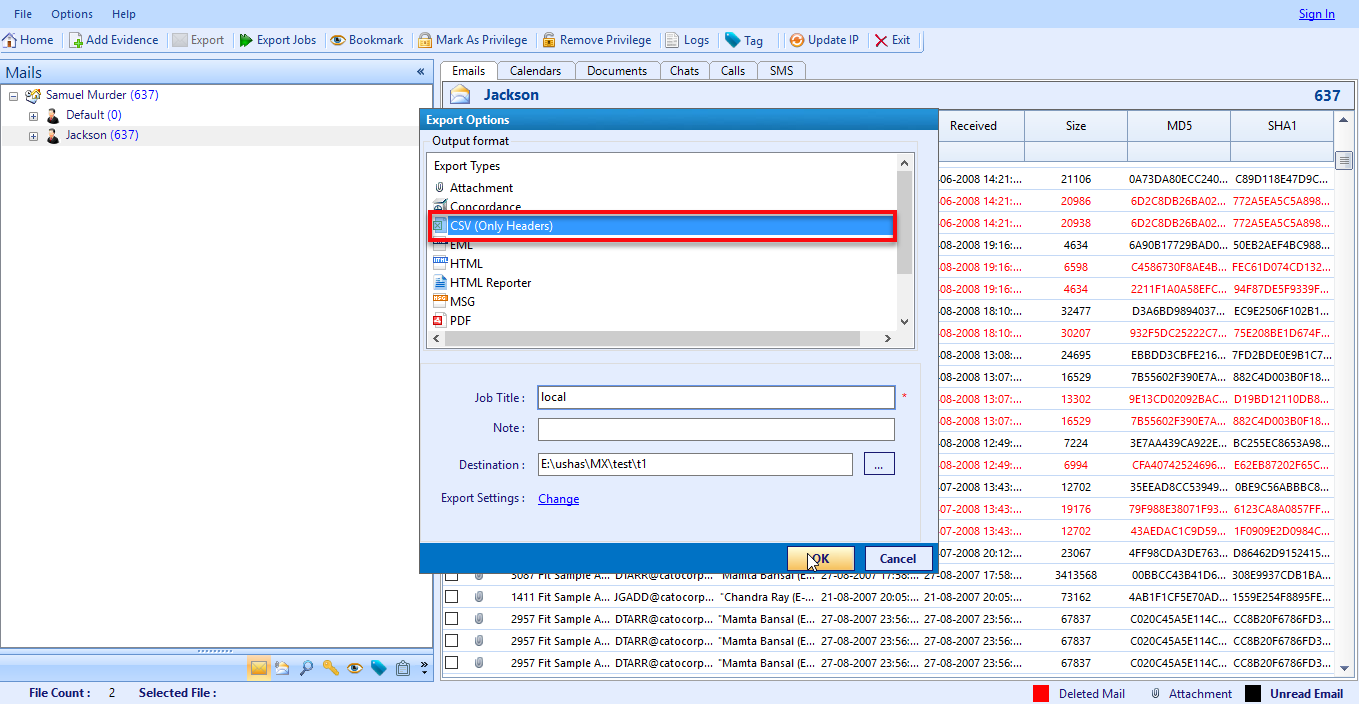Viewport: 1359px width, 704px height.
Task: Select the mail envelope view icon in bottom bar
Action: (x=259, y=668)
